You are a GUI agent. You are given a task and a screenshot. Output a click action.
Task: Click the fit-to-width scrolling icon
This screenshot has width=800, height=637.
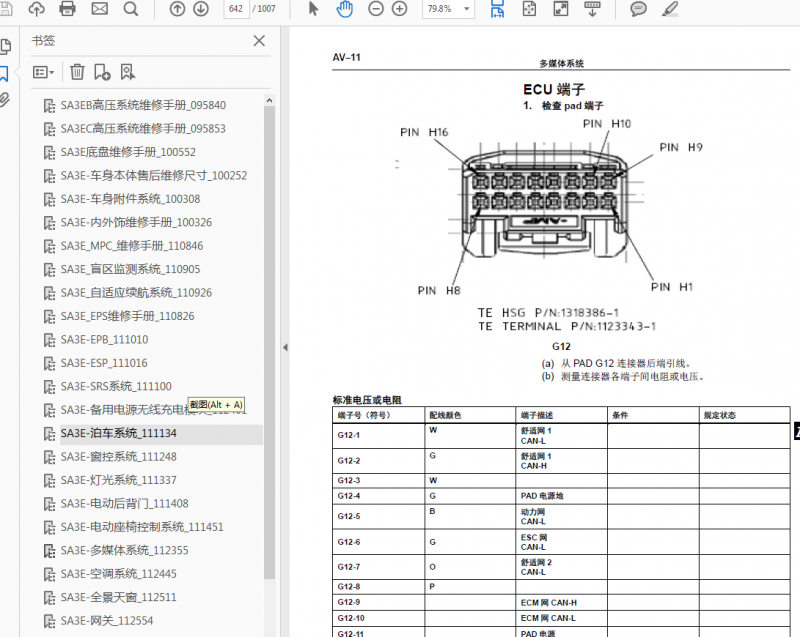(x=497, y=8)
